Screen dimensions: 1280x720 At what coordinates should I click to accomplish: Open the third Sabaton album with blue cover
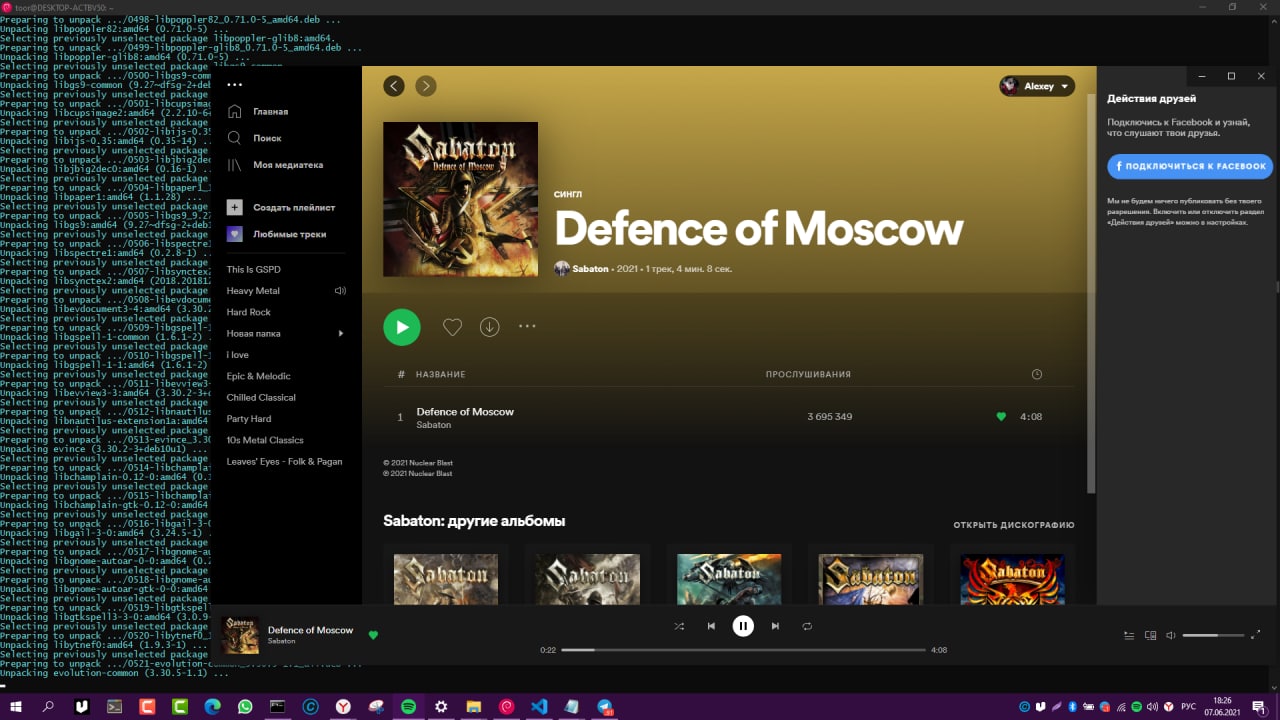pos(729,579)
